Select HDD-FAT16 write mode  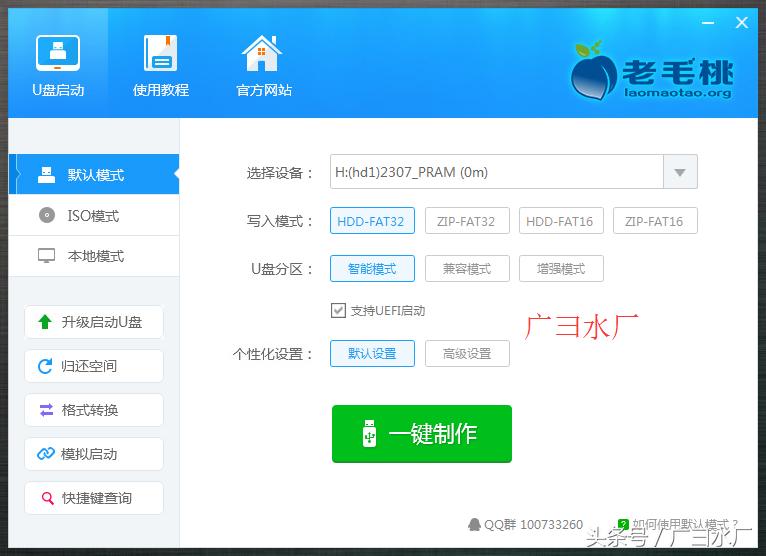(561, 221)
